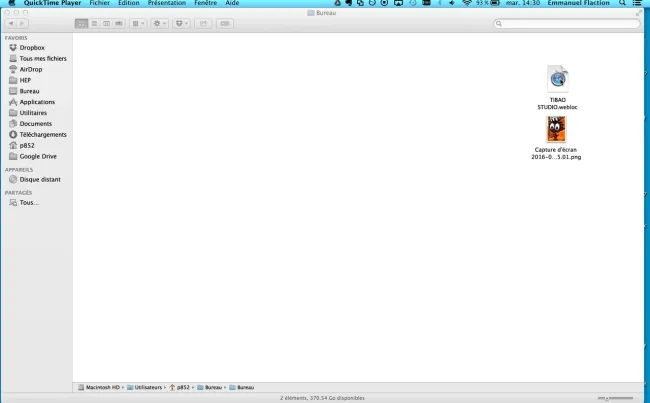Open Applications from the sidebar

tap(36, 102)
